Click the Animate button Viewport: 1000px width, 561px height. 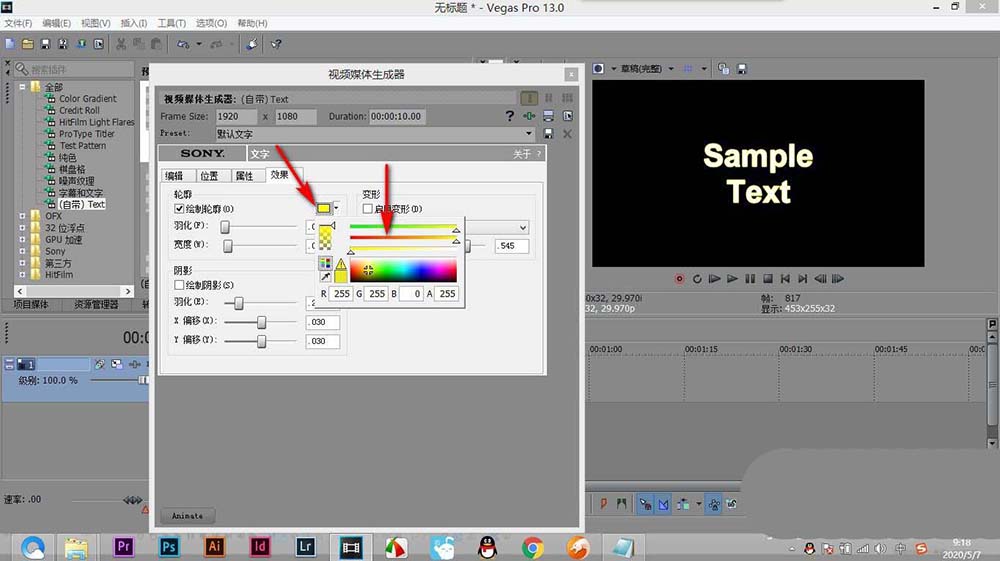coord(188,515)
